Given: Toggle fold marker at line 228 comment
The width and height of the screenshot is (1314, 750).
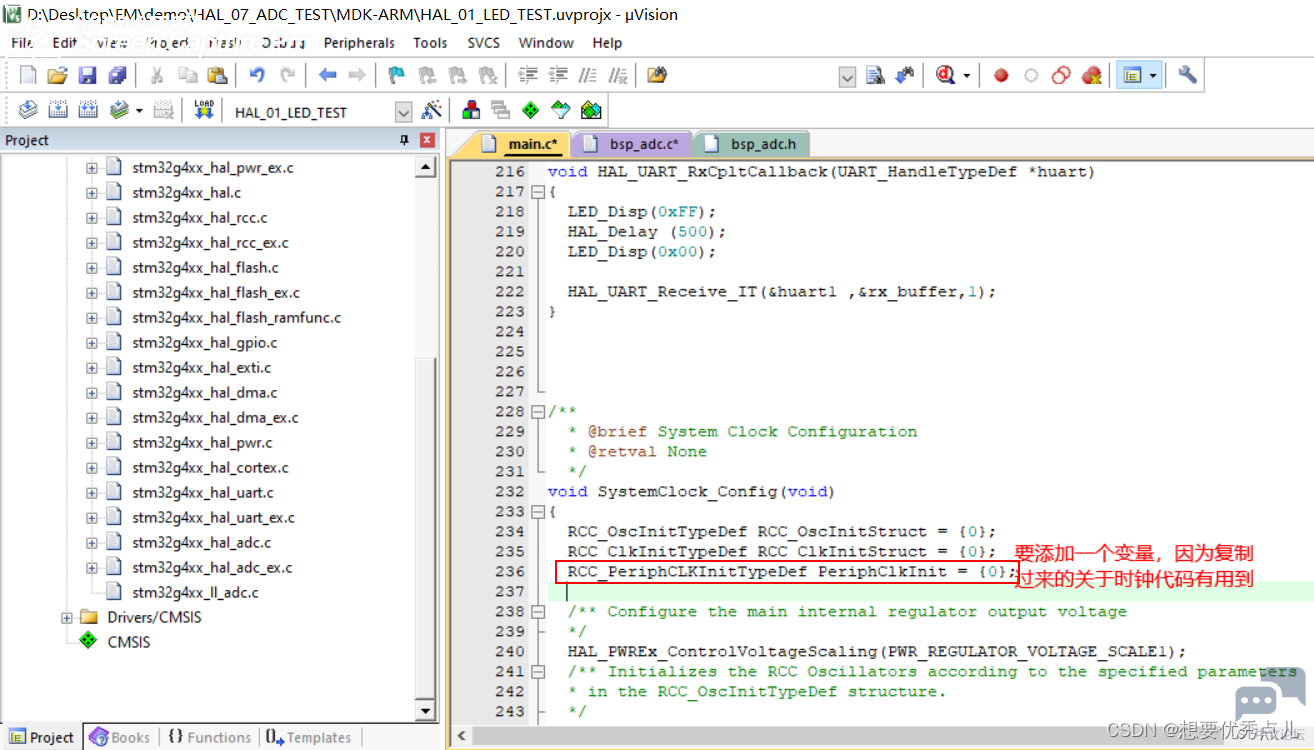Looking at the screenshot, I should click(x=538, y=412).
